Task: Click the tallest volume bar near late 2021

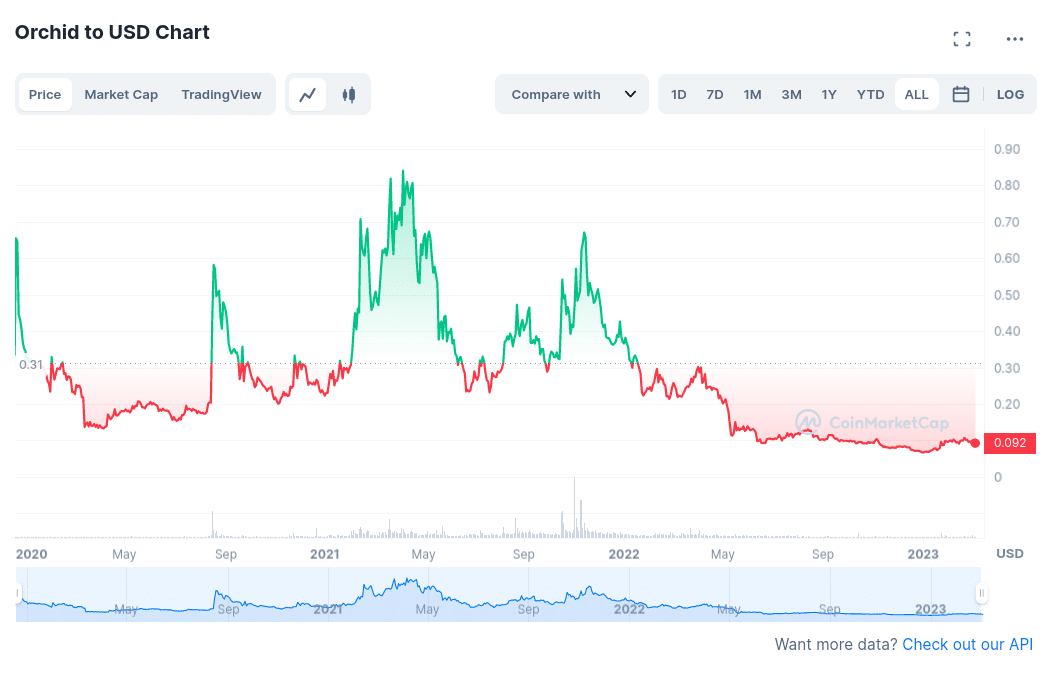Action: coord(574,508)
